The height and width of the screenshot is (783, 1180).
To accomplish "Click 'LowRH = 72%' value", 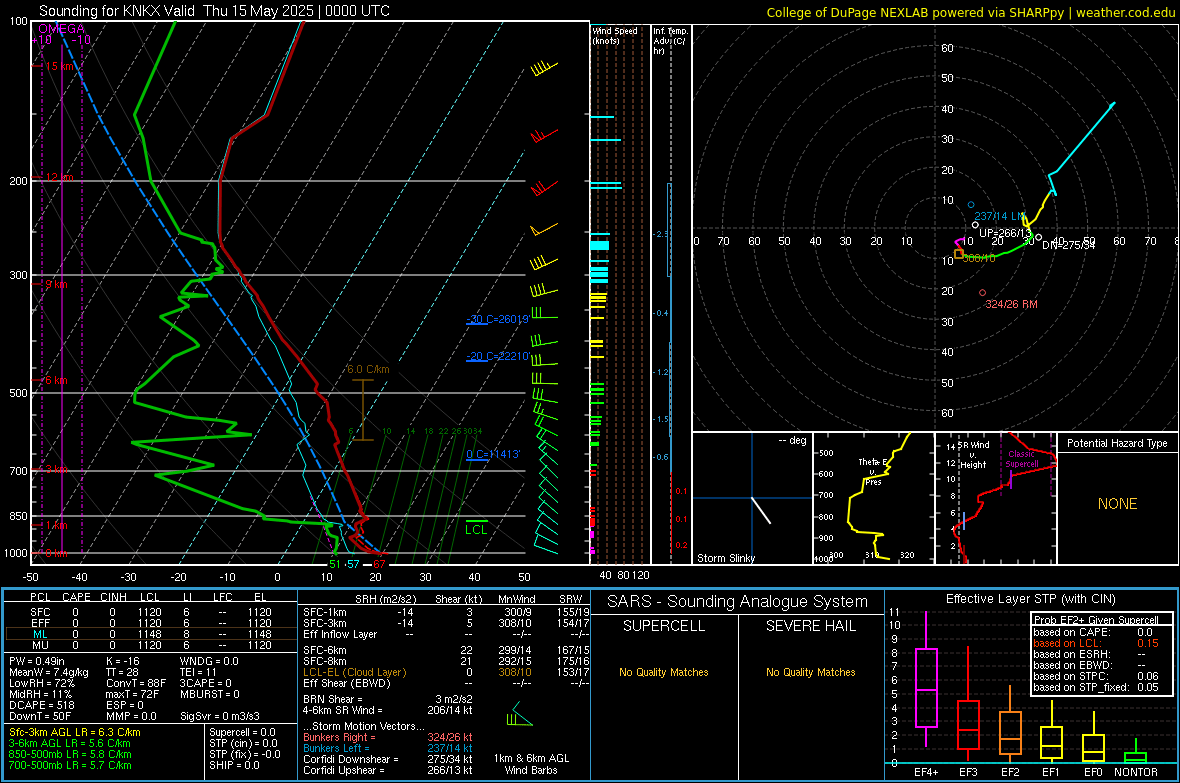I will point(42,683).
